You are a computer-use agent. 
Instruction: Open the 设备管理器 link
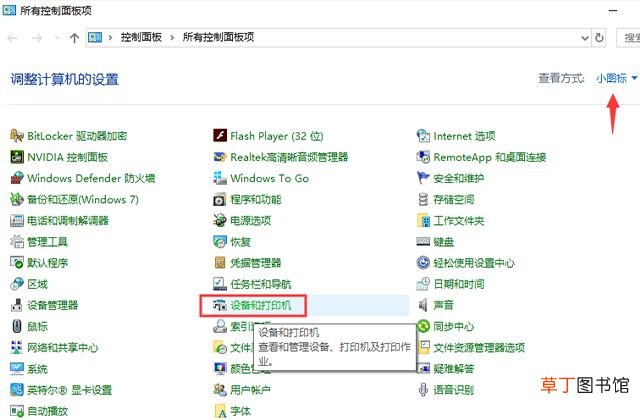pos(52,305)
